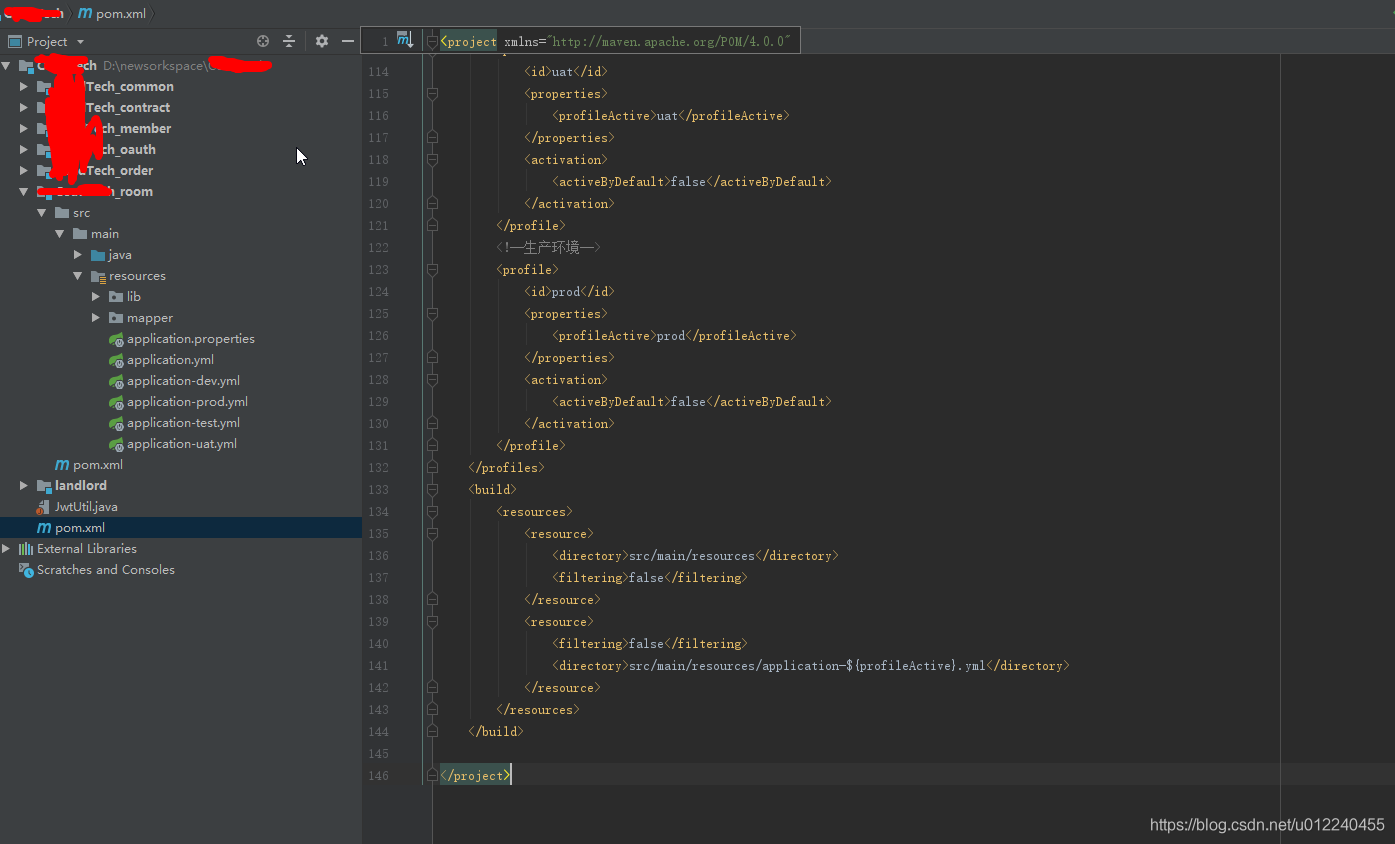1395x844 pixels.
Task: Expand the lib folder
Action: coord(96,296)
